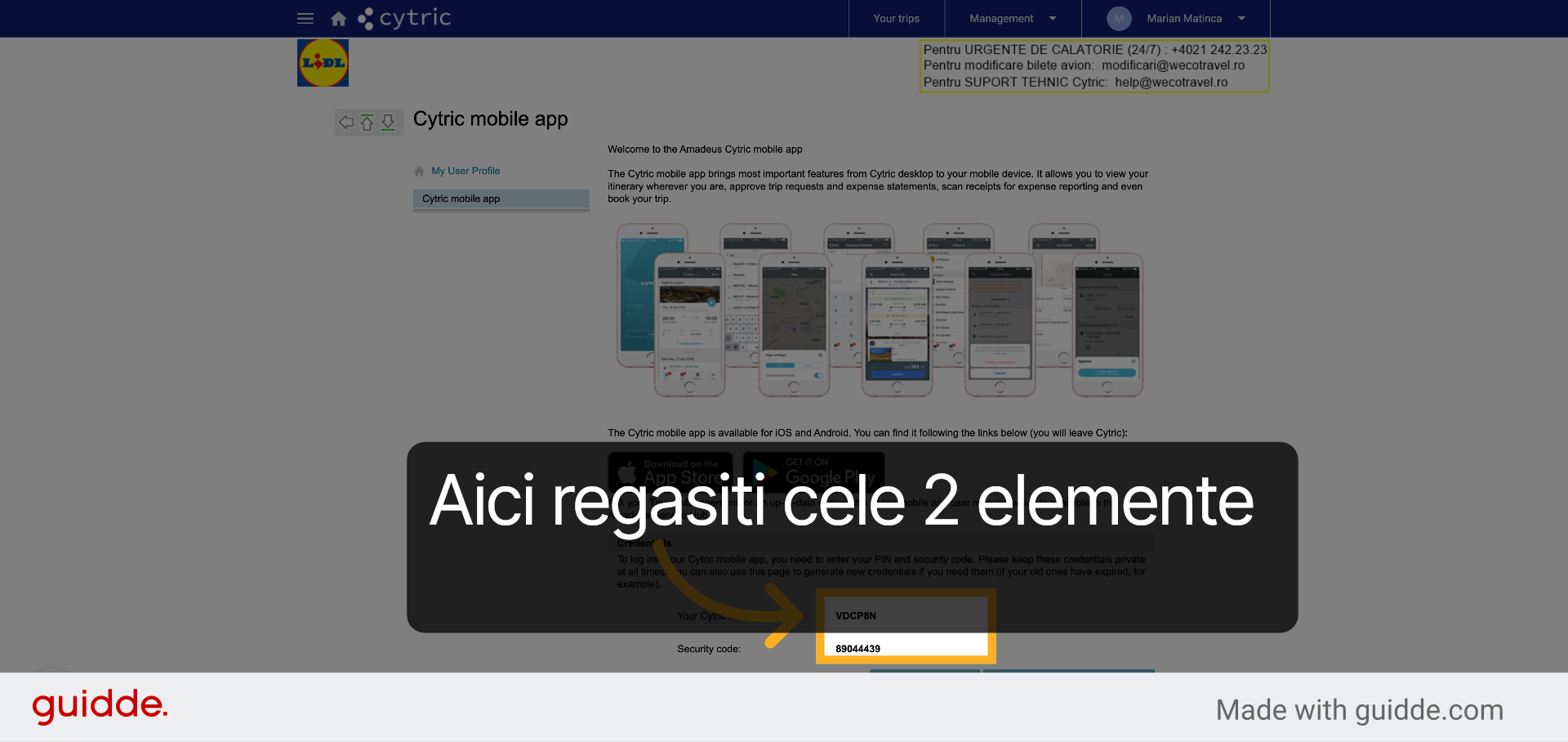Click modificari@wecotravel.ro email text
The width and height of the screenshot is (1568, 742).
point(1173,65)
